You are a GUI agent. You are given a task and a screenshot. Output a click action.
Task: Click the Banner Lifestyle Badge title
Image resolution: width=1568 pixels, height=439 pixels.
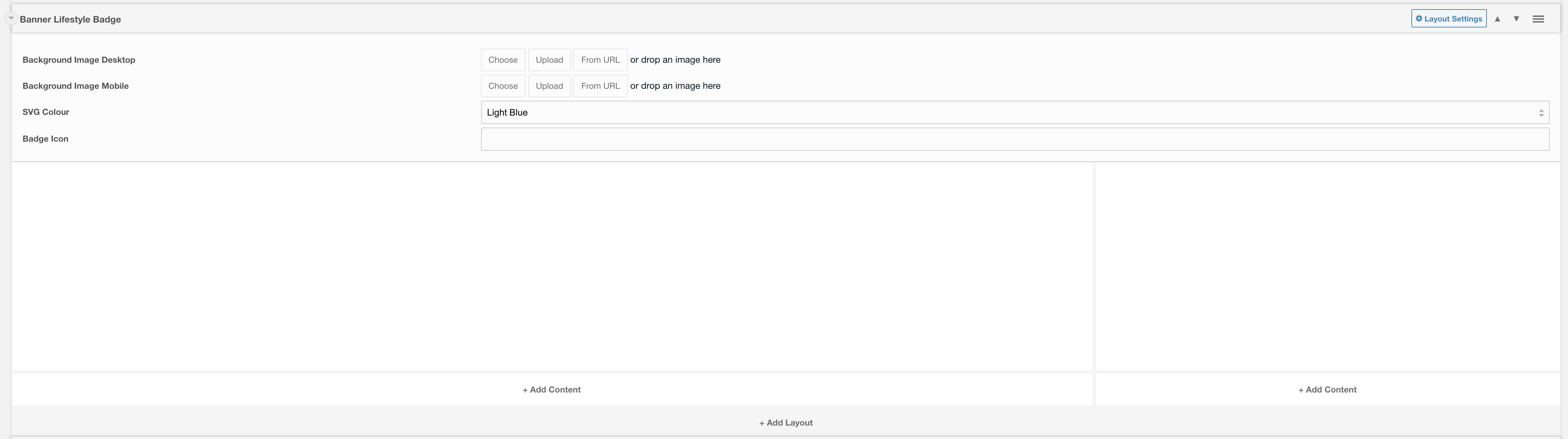70,19
